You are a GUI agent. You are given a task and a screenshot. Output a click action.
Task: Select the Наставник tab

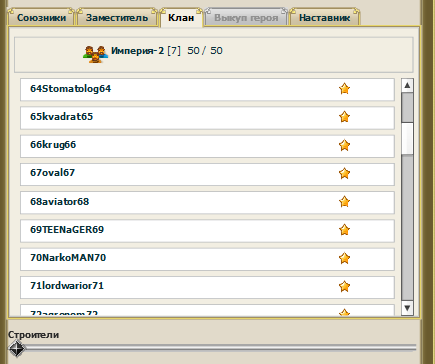coord(324,17)
